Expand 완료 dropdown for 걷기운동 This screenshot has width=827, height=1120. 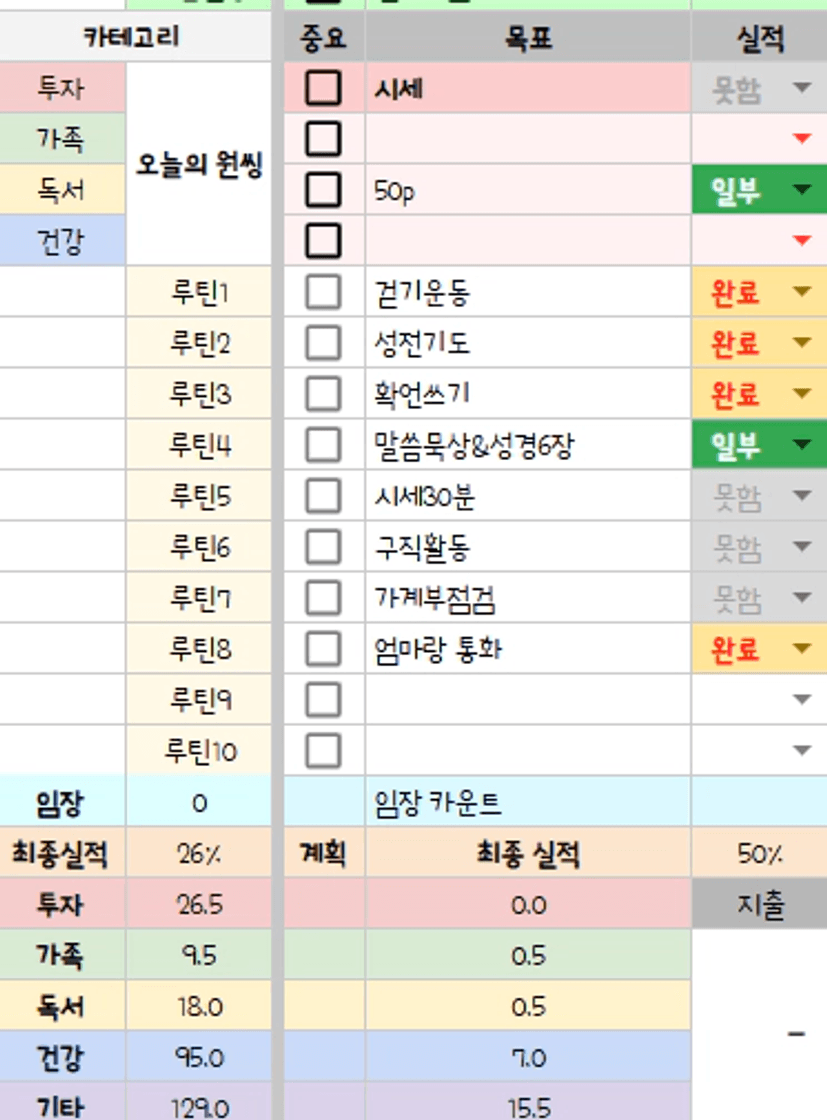coord(801,292)
